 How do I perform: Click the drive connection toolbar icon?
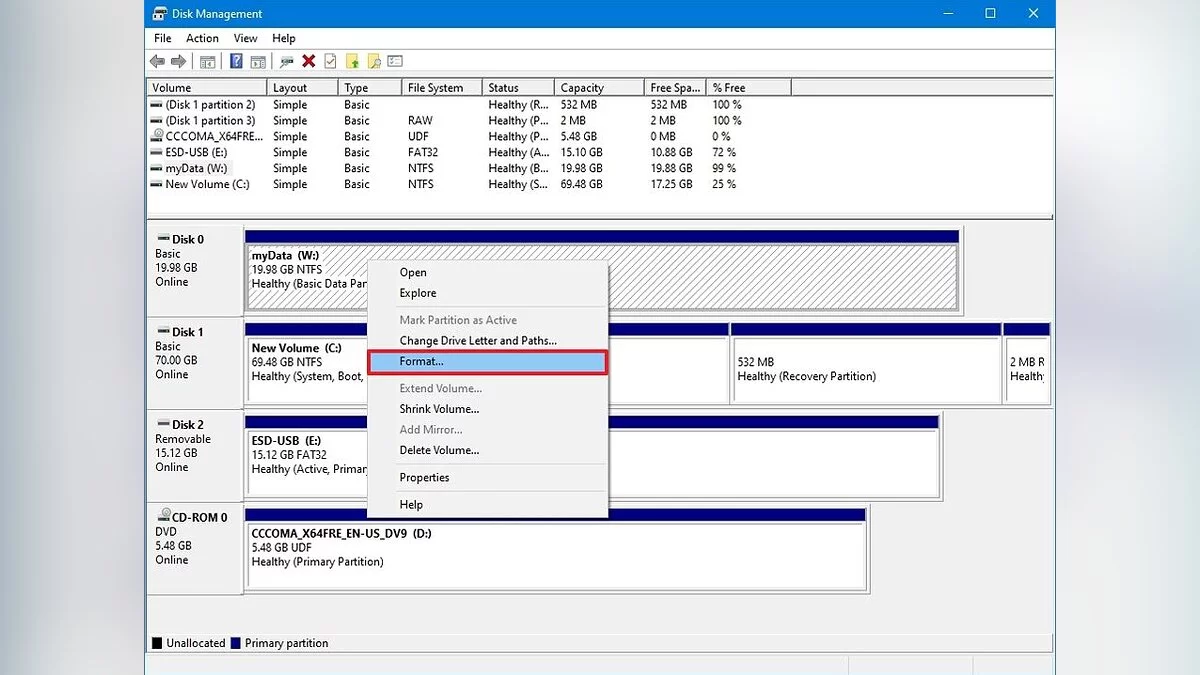(287, 62)
